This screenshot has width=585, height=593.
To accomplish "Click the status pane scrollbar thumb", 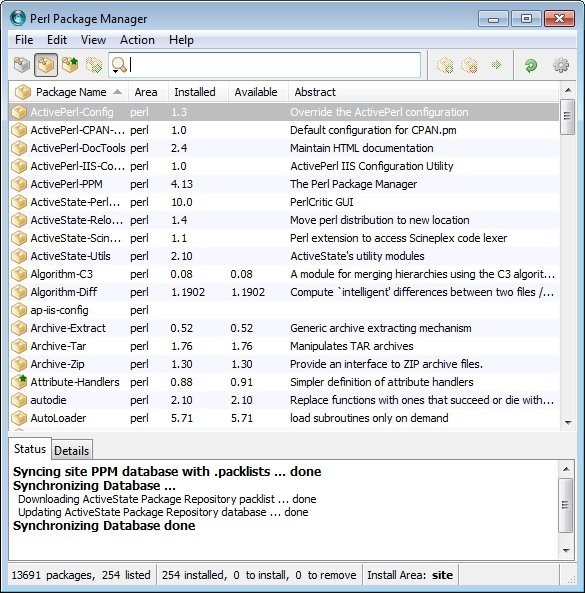I will [566, 505].
